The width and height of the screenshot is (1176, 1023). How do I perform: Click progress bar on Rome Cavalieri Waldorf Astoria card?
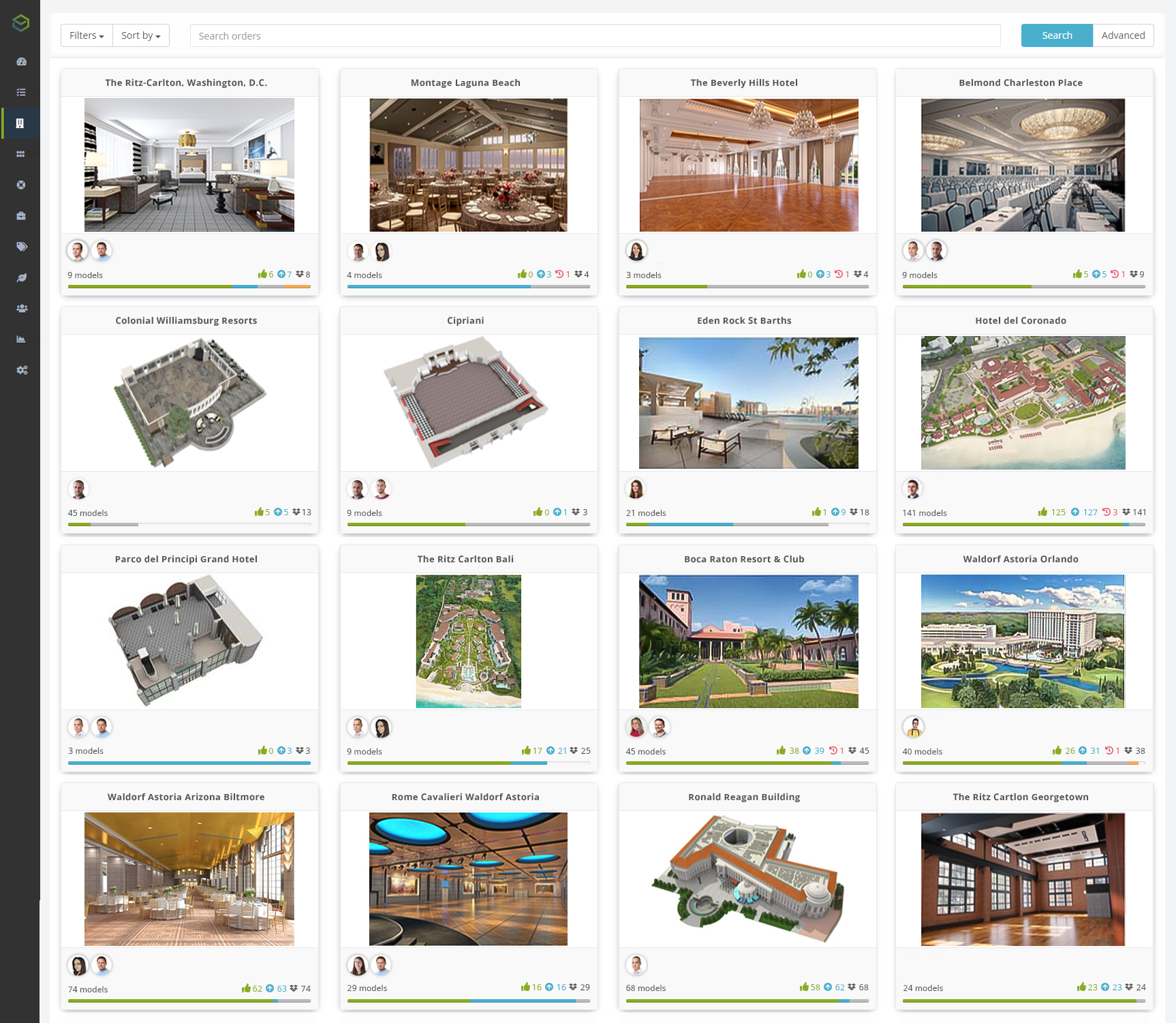pos(469,1001)
